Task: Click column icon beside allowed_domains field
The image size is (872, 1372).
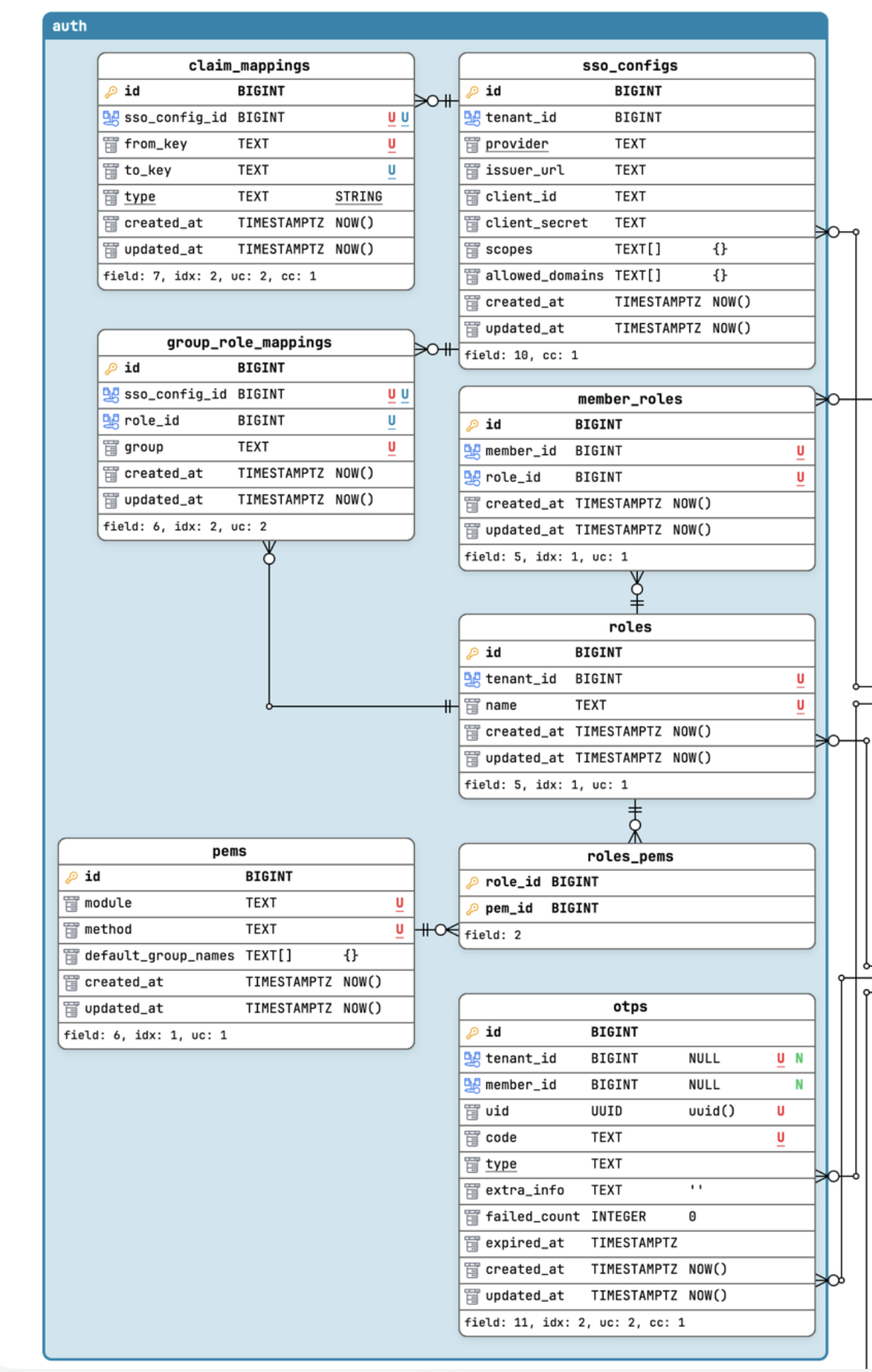Action: (x=473, y=276)
